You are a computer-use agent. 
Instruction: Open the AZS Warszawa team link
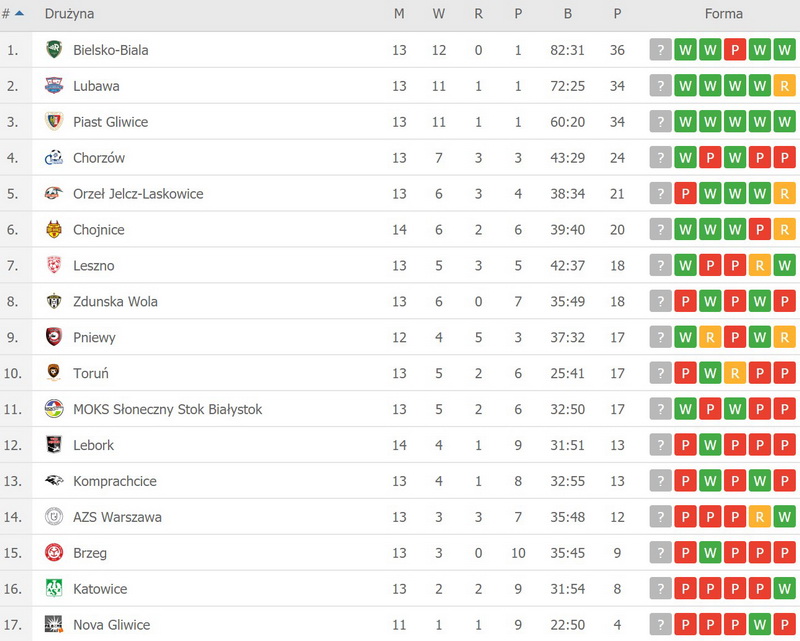coord(117,518)
